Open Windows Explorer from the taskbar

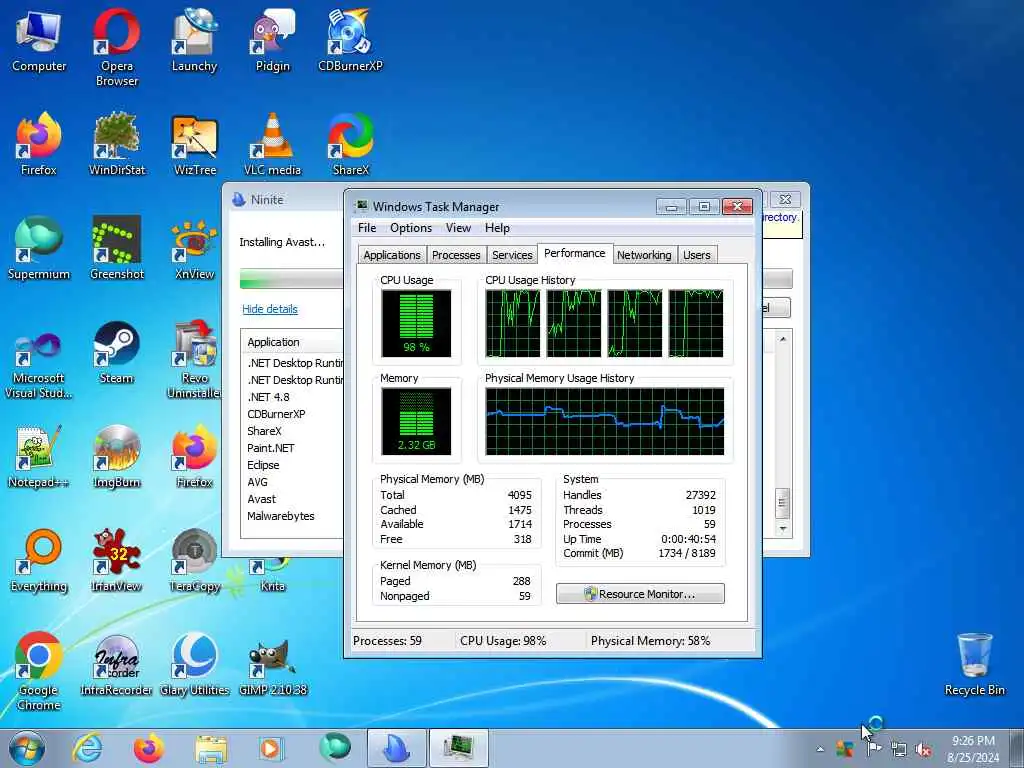pyautogui.click(x=211, y=748)
